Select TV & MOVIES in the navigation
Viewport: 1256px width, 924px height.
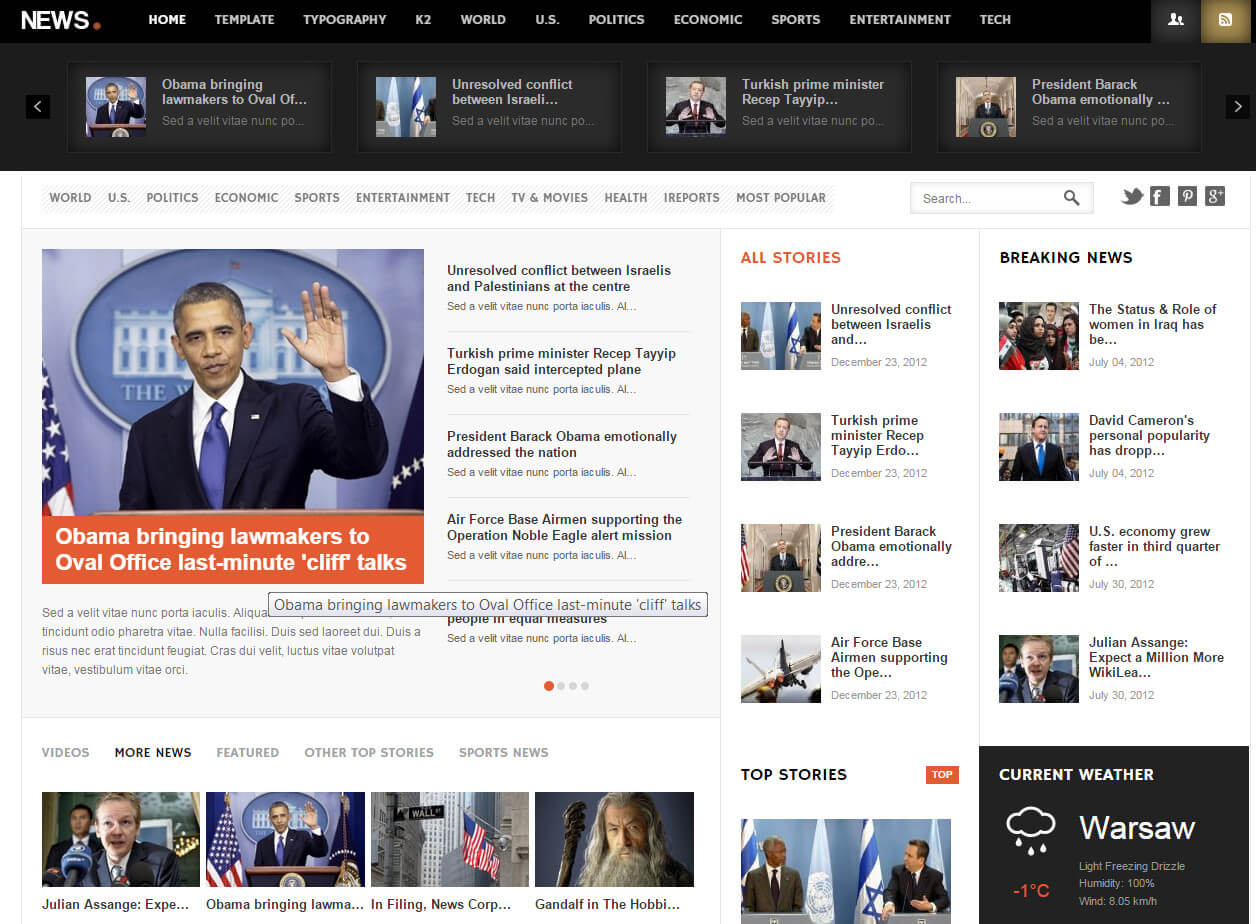coord(549,197)
